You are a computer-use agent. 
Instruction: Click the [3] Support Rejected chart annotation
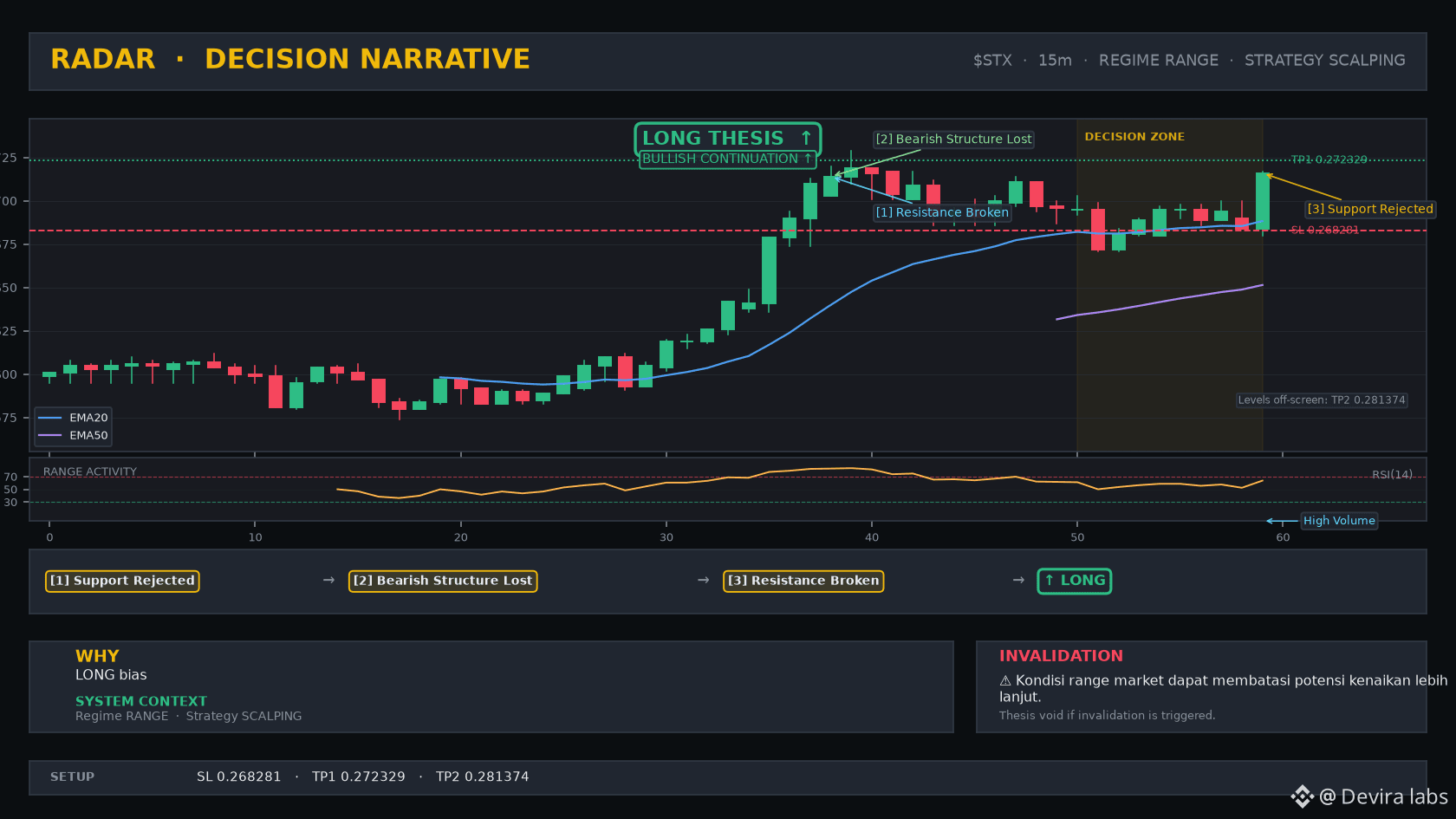1370,209
